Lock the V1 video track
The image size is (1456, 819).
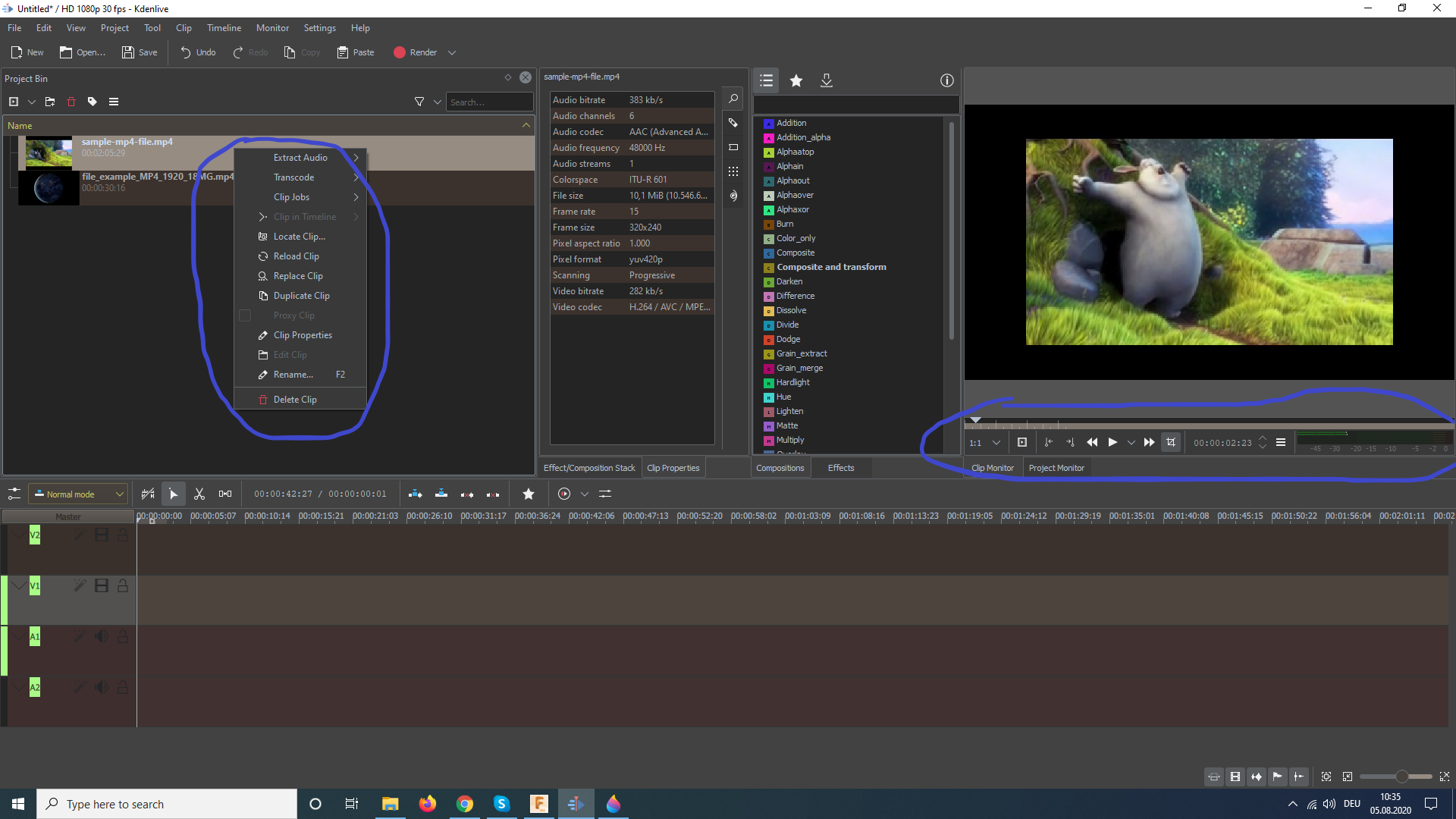tap(123, 585)
